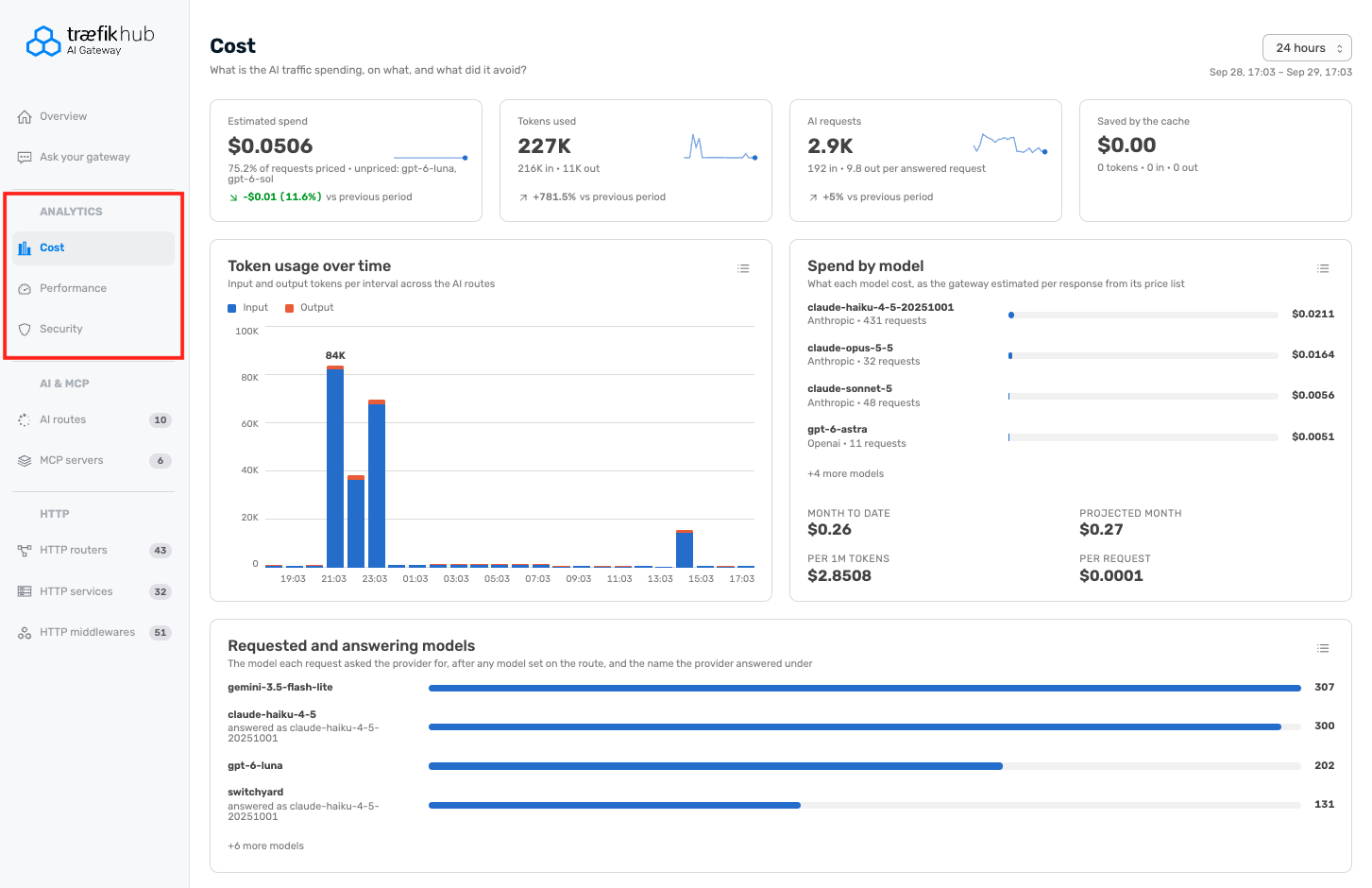
Task: Click the MCP servers count badge 6
Action: (x=161, y=461)
